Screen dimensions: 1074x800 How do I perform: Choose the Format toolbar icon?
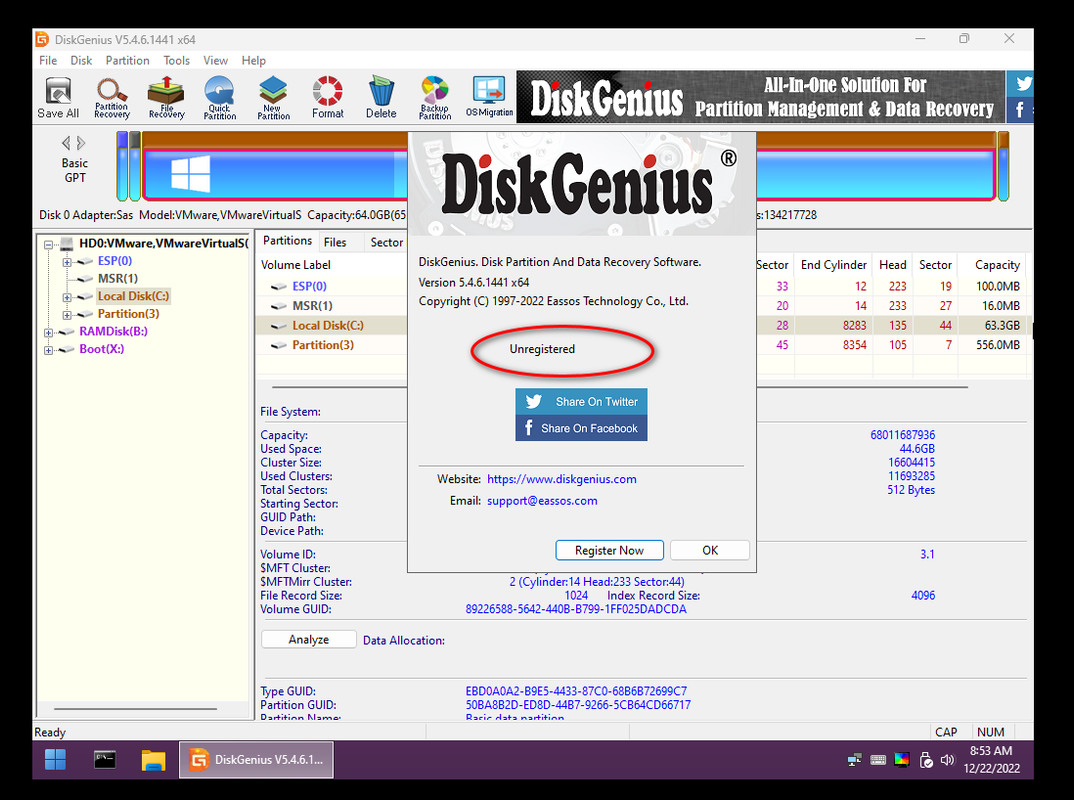[x=327, y=98]
